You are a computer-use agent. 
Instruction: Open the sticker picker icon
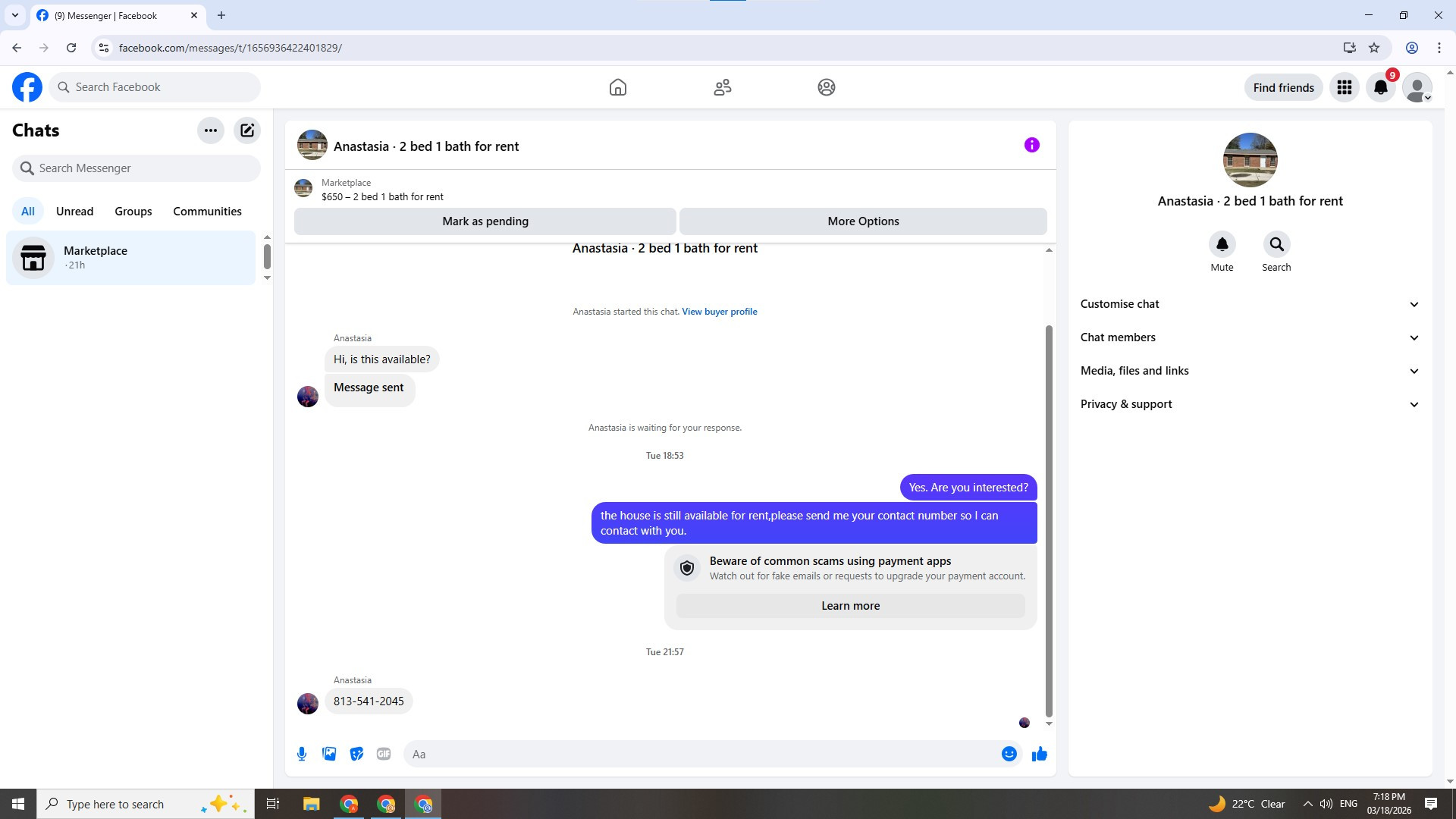[356, 754]
